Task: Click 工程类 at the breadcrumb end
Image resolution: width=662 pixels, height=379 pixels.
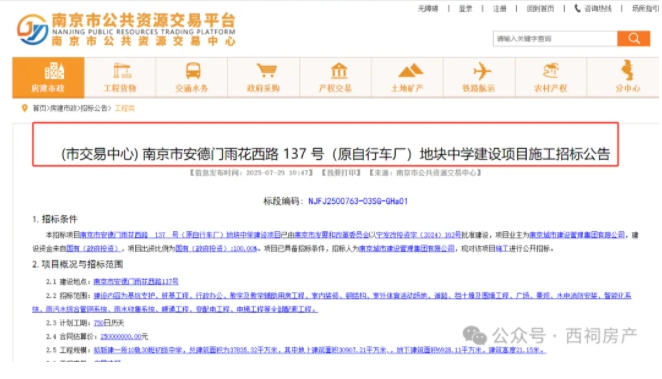Action: [125, 108]
